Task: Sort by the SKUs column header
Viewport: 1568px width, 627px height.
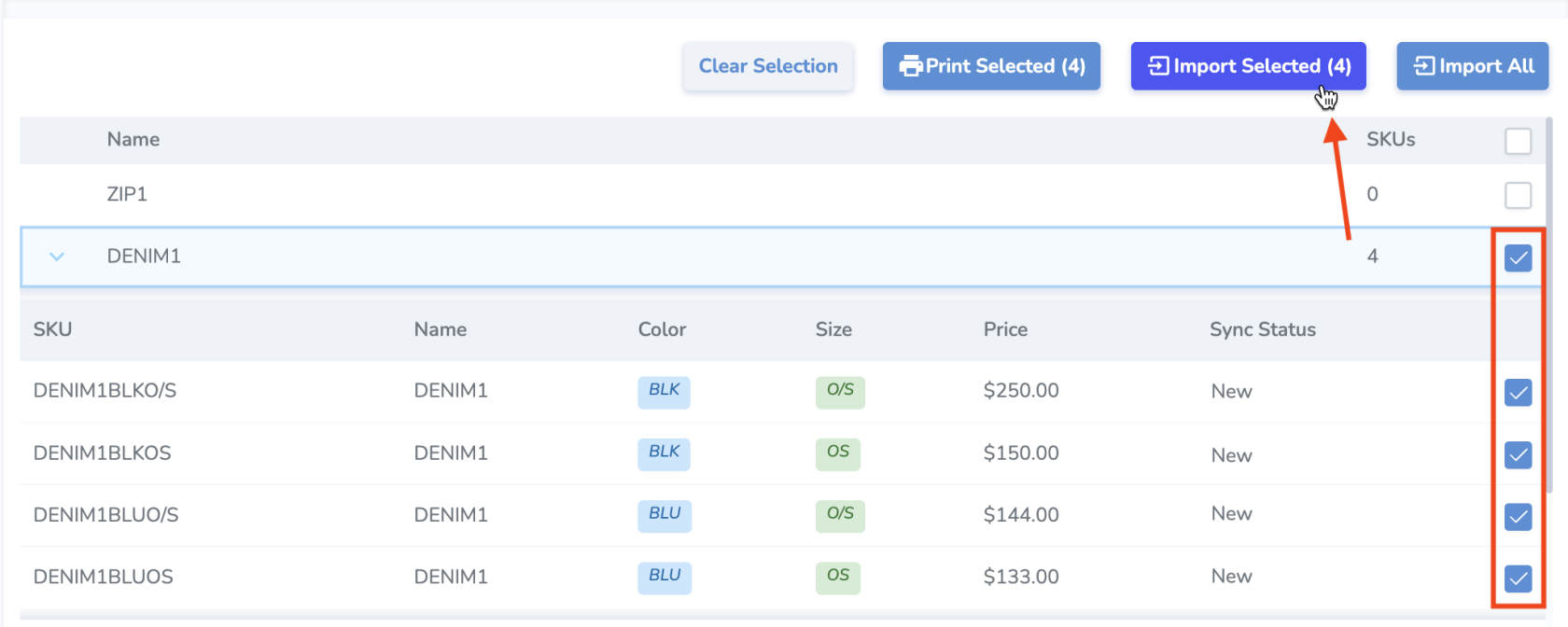Action: tap(1390, 140)
